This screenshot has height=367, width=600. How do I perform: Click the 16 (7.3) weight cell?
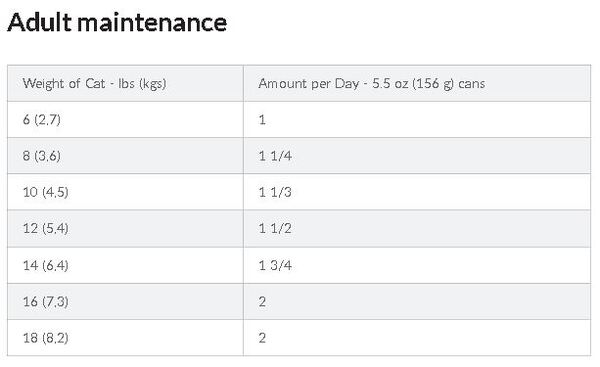pyautogui.click(x=125, y=302)
